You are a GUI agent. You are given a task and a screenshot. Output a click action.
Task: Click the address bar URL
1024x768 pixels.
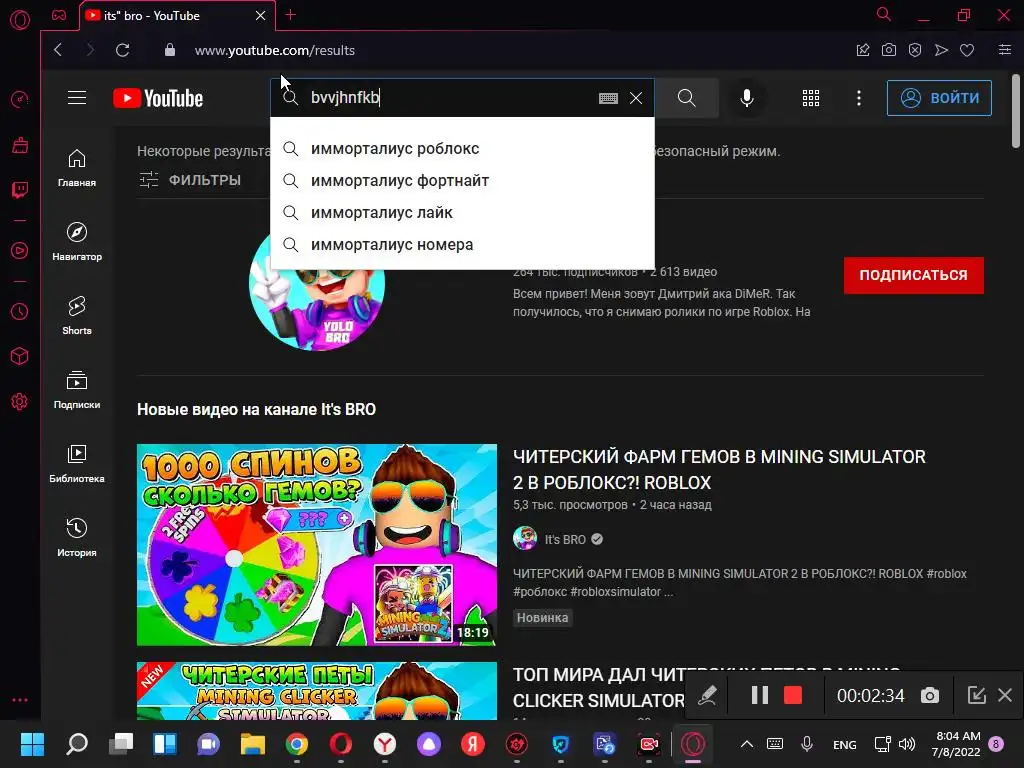(274, 50)
